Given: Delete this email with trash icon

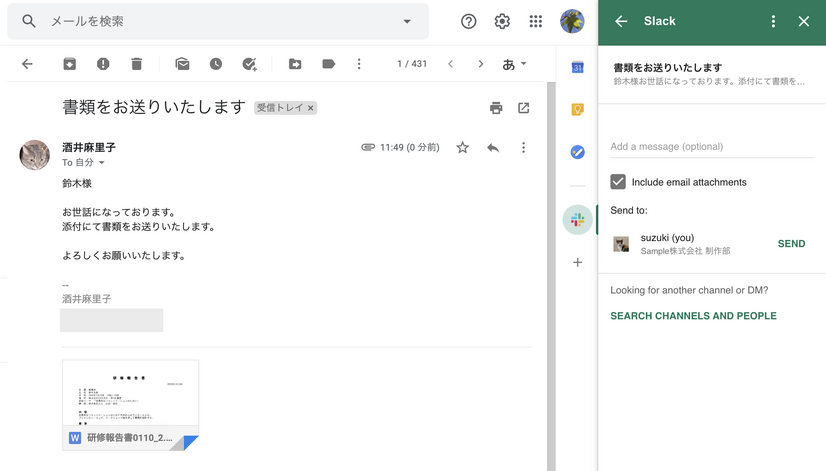Looking at the screenshot, I should click(136, 64).
